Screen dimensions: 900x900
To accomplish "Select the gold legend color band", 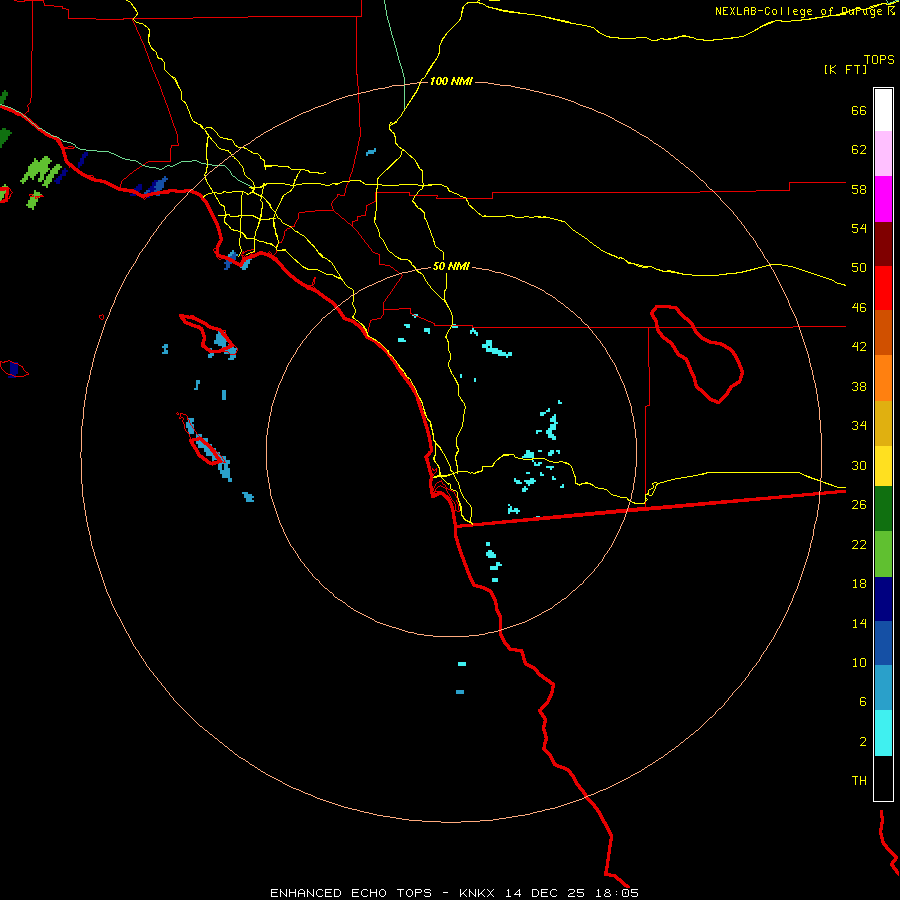I will [x=883, y=424].
